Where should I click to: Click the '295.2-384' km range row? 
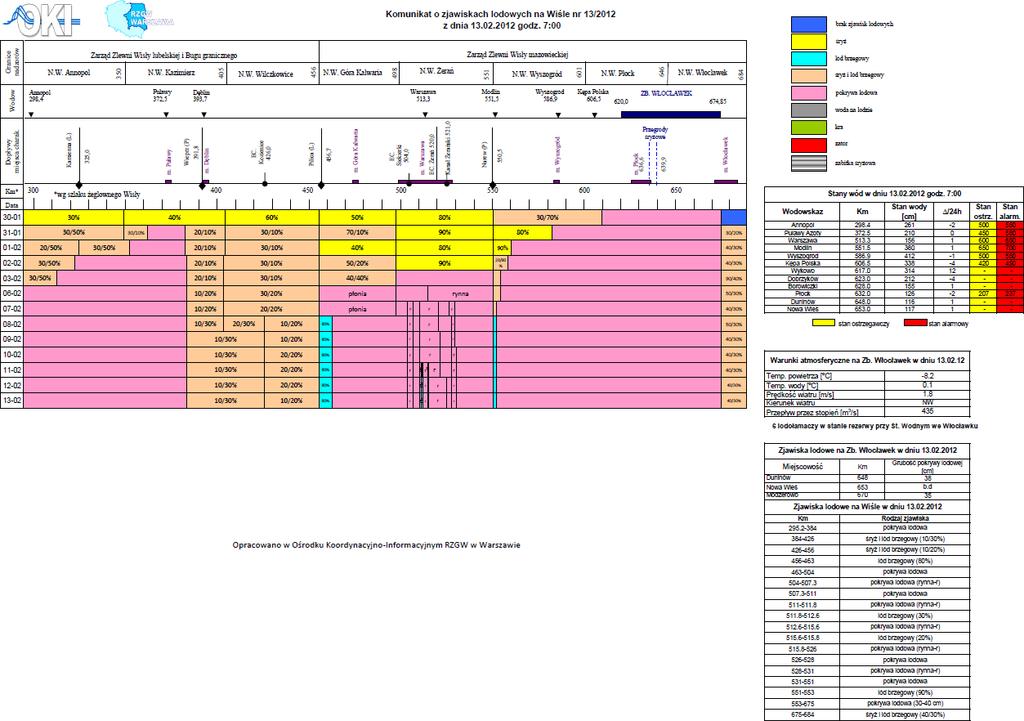pos(867,528)
